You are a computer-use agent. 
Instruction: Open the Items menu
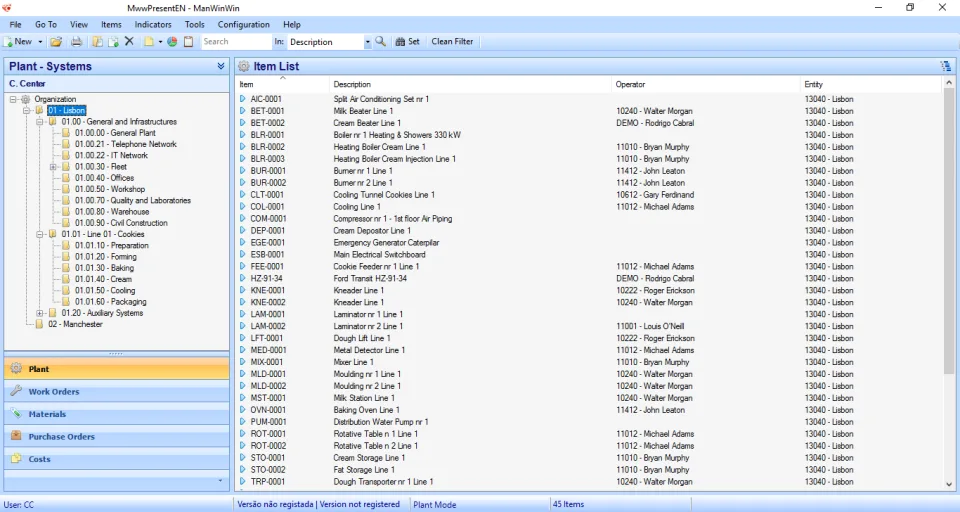[x=111, y=24]
